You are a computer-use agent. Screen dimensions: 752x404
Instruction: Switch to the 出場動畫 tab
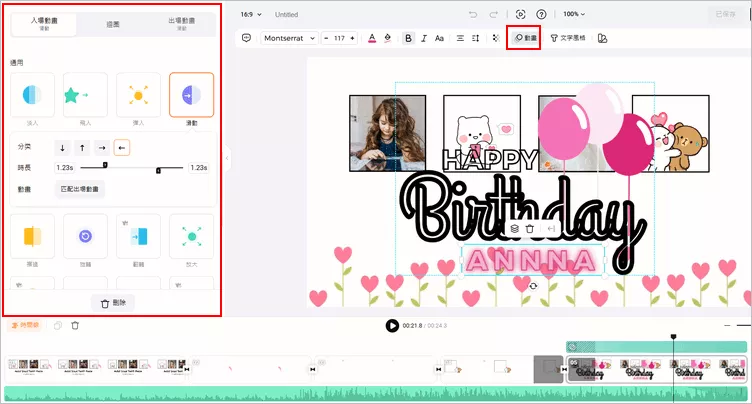(x=181, y=22)
